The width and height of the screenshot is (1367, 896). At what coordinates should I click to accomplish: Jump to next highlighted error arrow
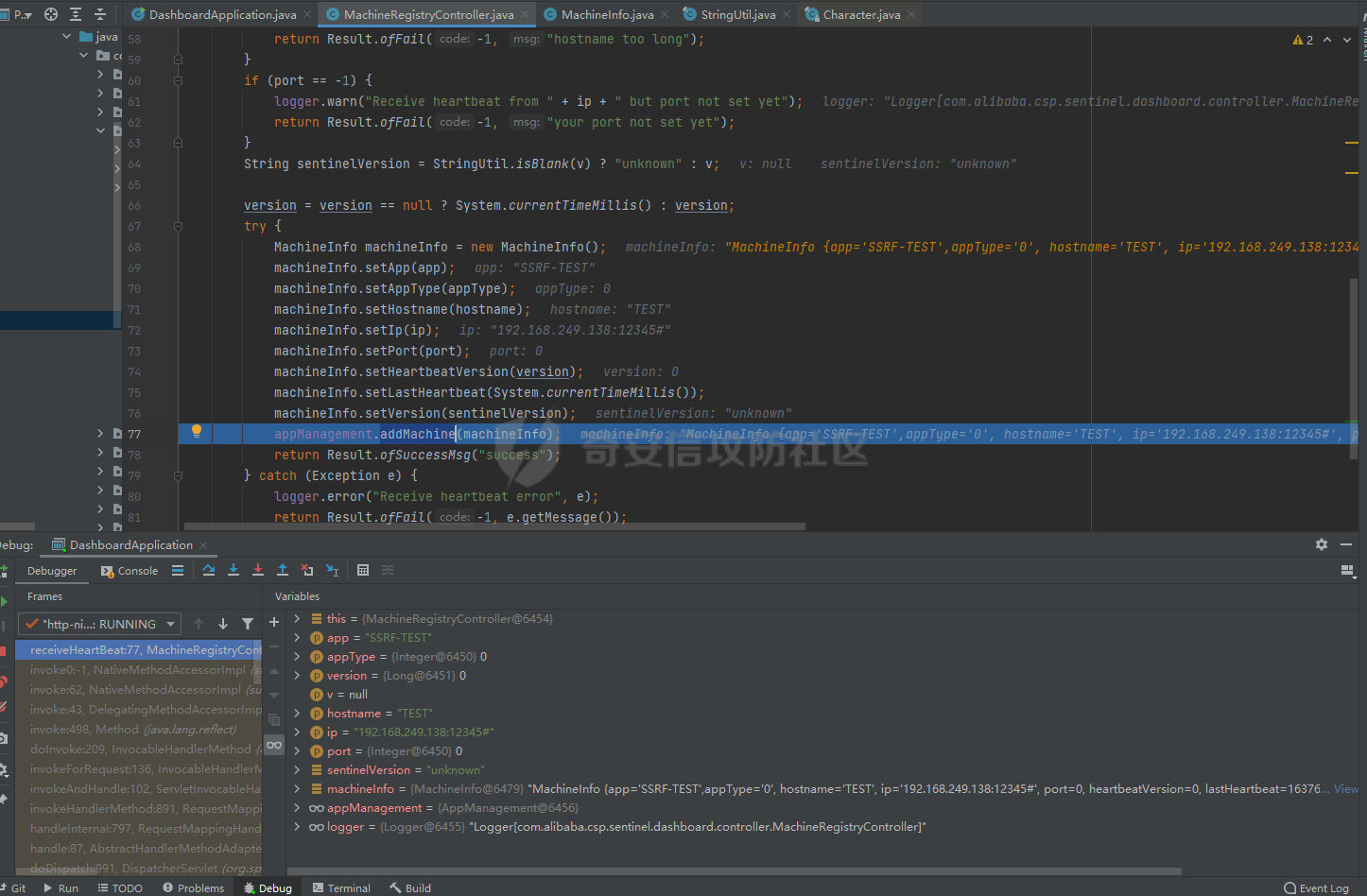[x=1347, y=40]
